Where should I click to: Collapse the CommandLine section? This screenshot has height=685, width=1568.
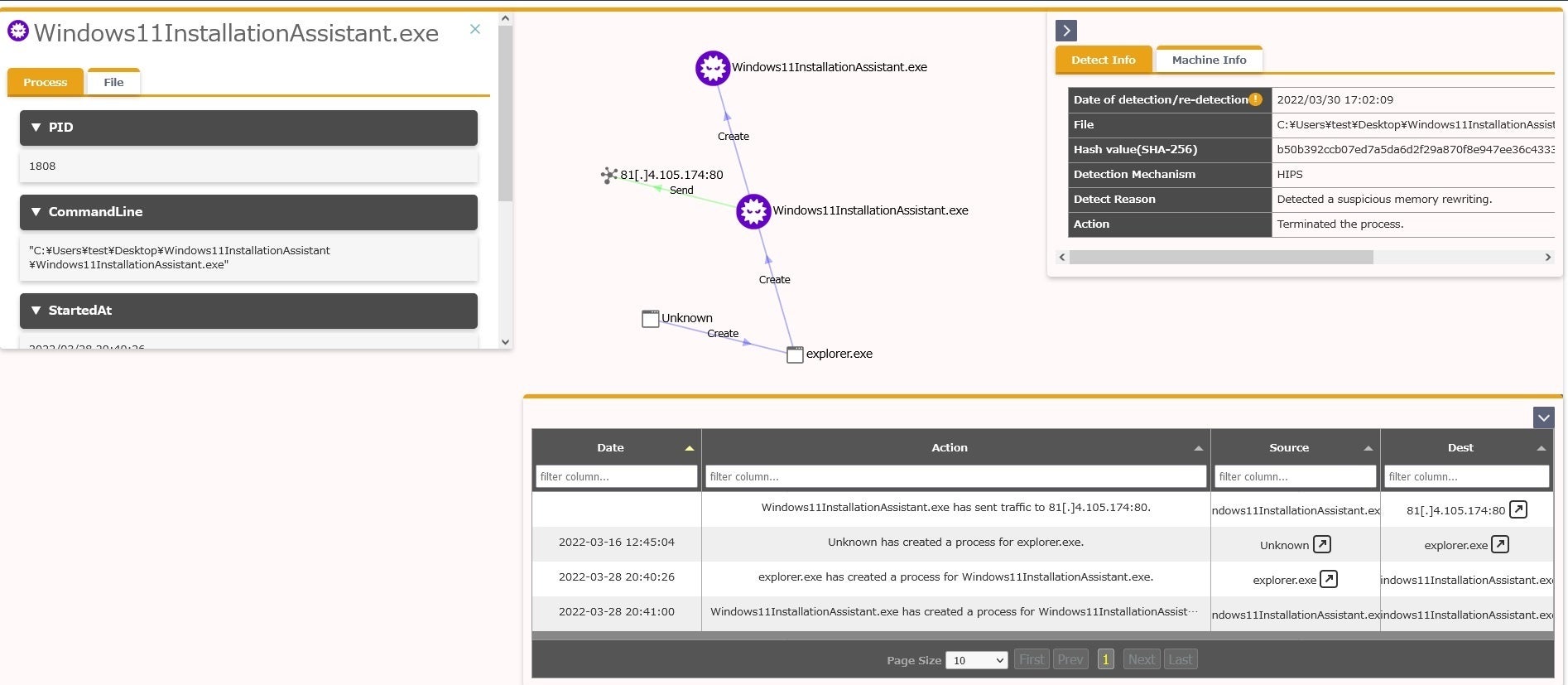coord(248,212)
